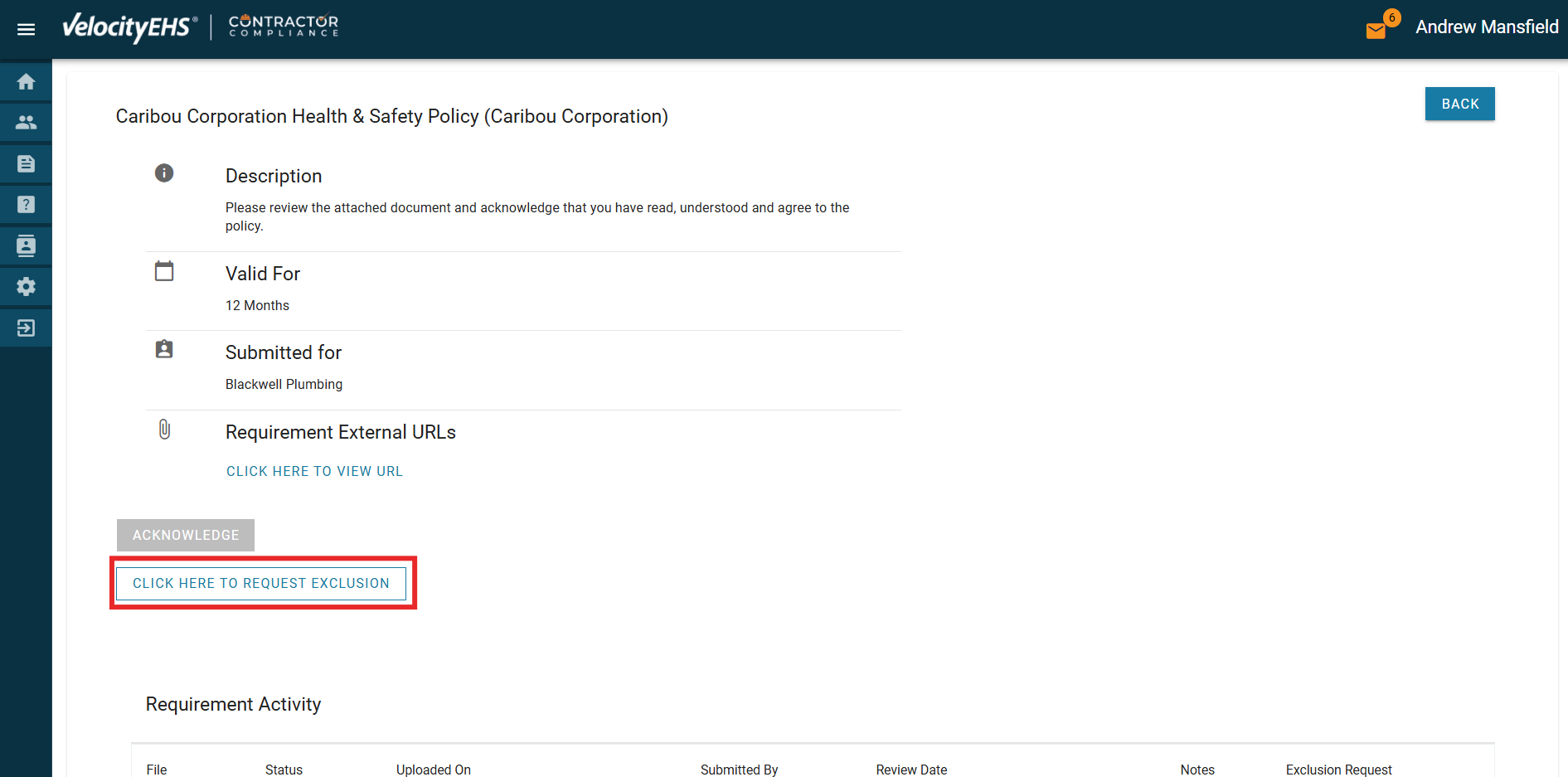Image resolution: width=1568 pixels, height=777 pixels.
Task: Open the document sidebar icon
Action: point(26,164)
